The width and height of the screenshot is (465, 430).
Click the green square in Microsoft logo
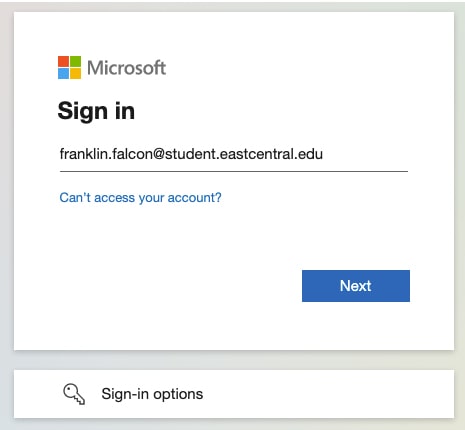[x=75, y=62]
